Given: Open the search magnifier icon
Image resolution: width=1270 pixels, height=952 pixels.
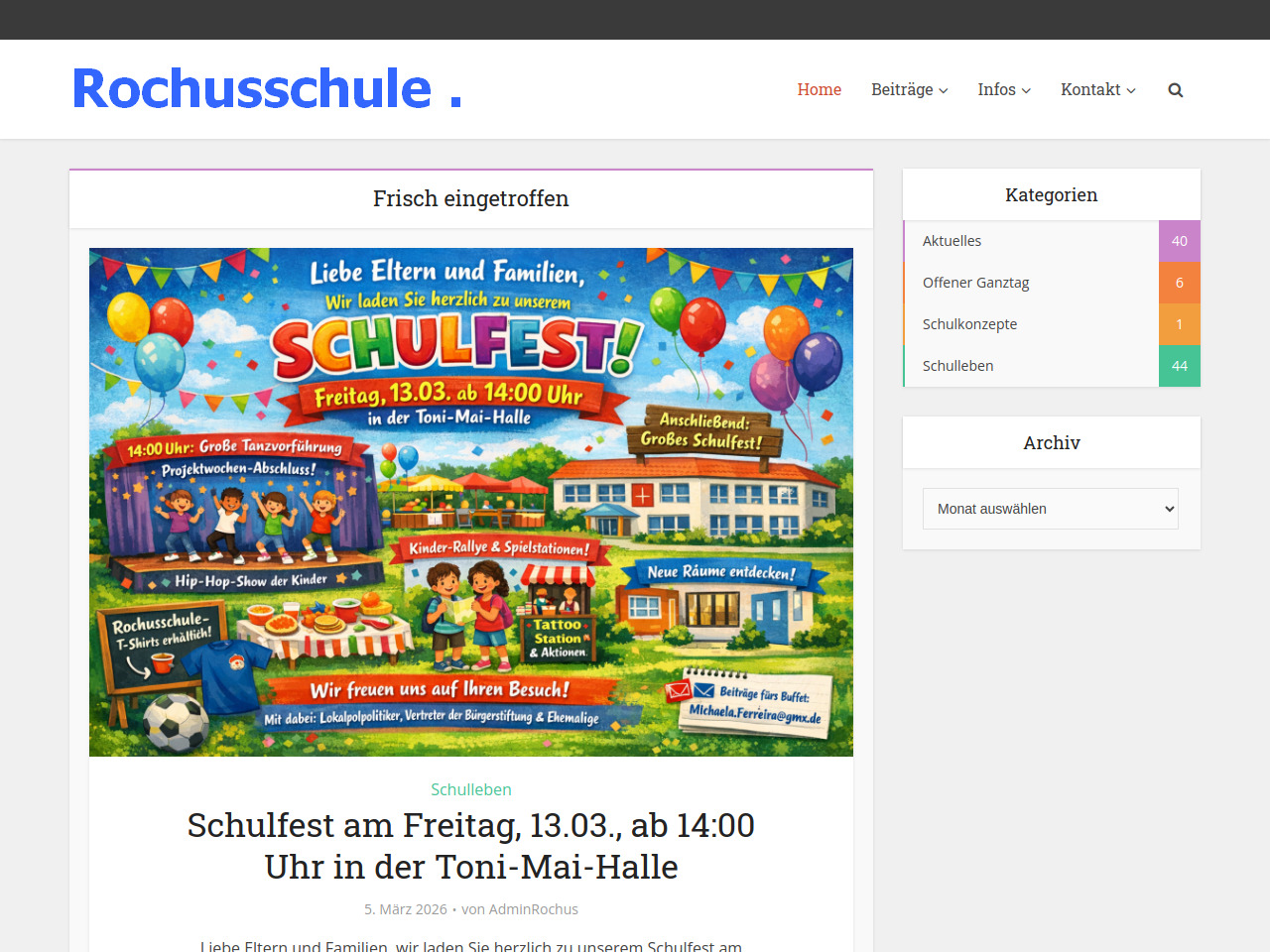Looking at the screenshot, I should tap(1176, 90).
